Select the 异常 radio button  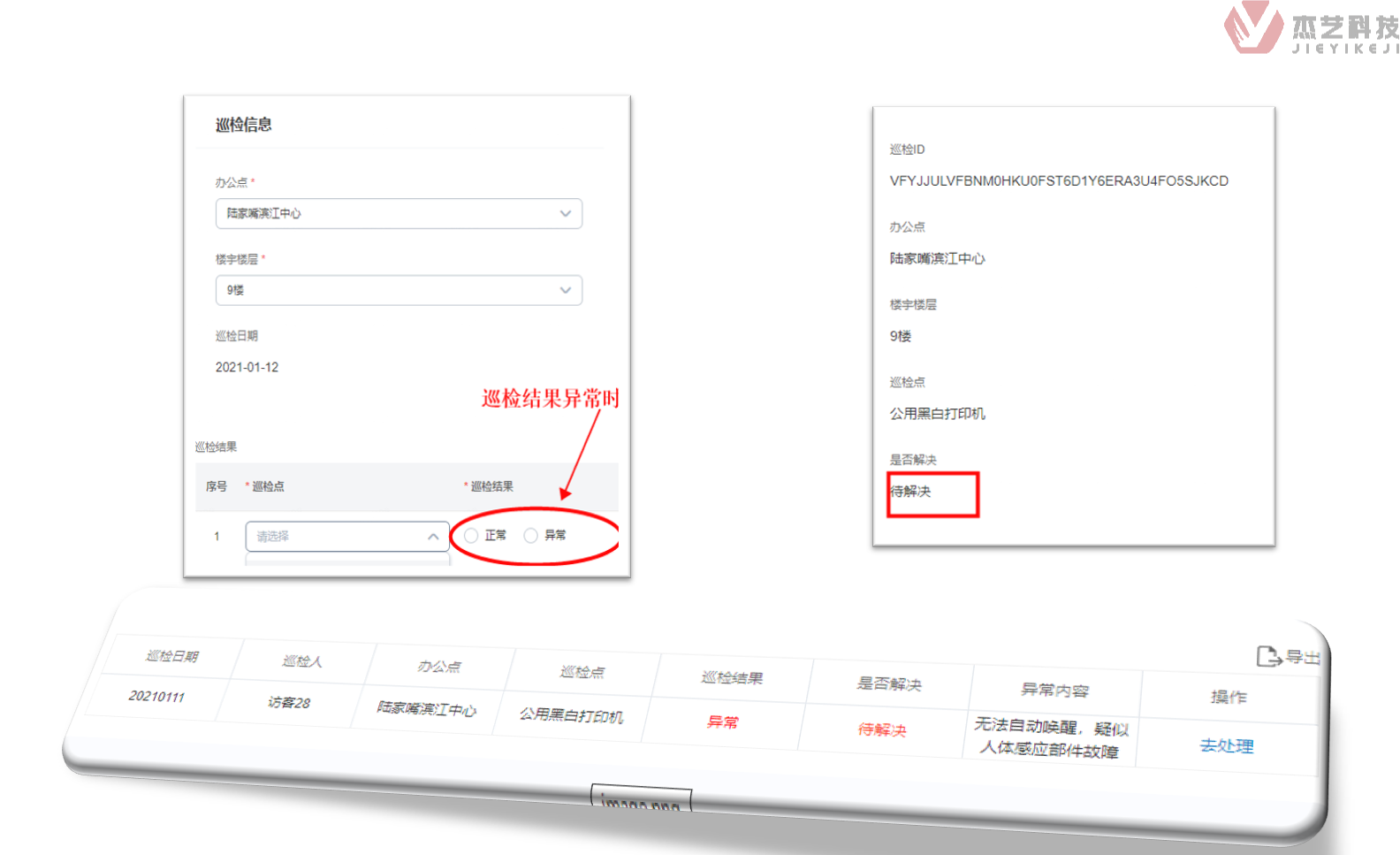point(530,536)
